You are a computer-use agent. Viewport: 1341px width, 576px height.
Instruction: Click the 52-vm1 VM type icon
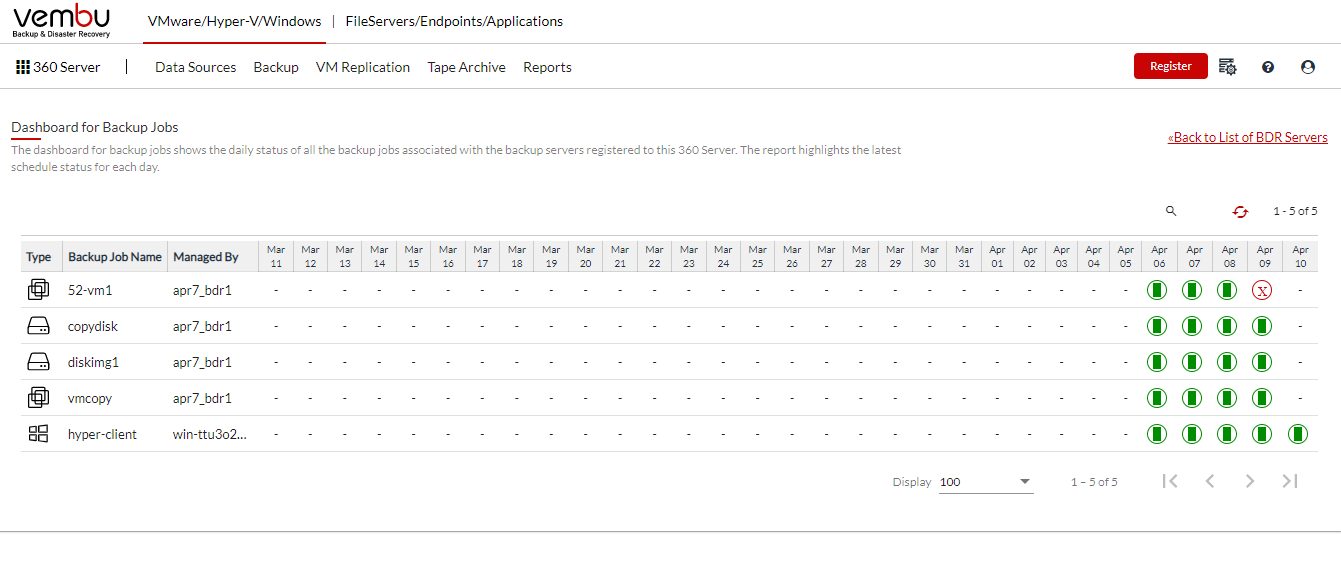pos(38,290)
